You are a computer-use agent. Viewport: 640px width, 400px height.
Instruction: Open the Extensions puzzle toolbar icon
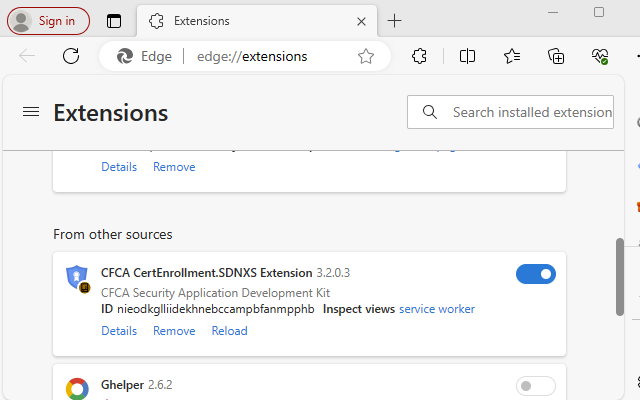(420, 56)
